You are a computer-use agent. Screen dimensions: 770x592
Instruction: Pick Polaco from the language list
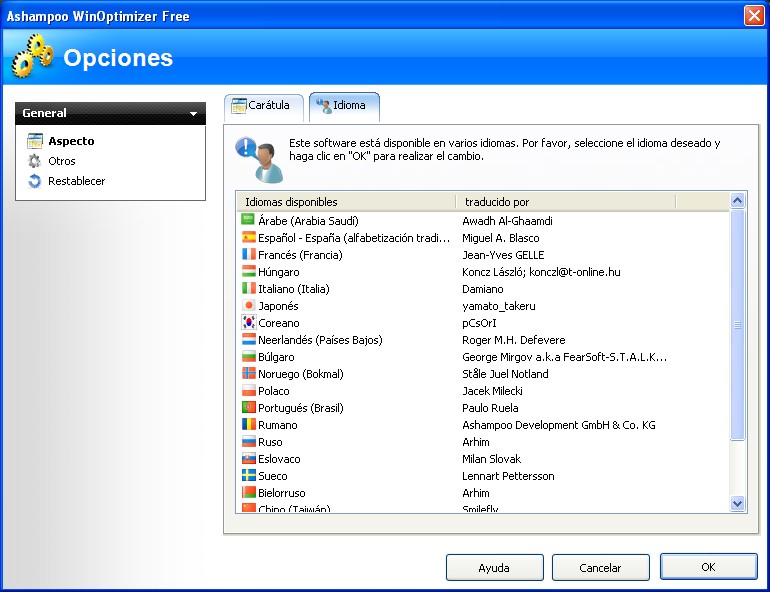point(274,391)
